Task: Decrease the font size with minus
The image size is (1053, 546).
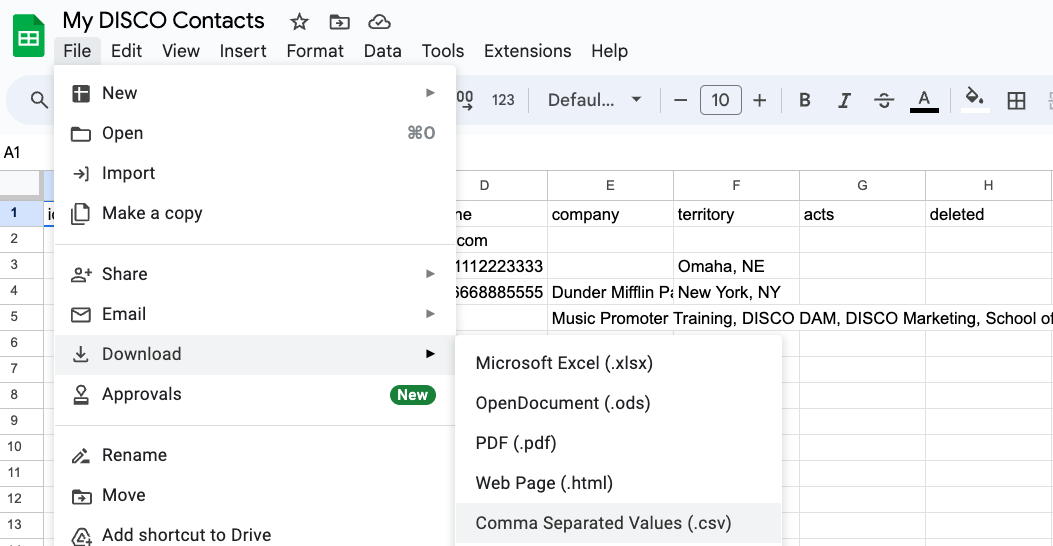Action: pyautogui.click(x=681, y=100)
